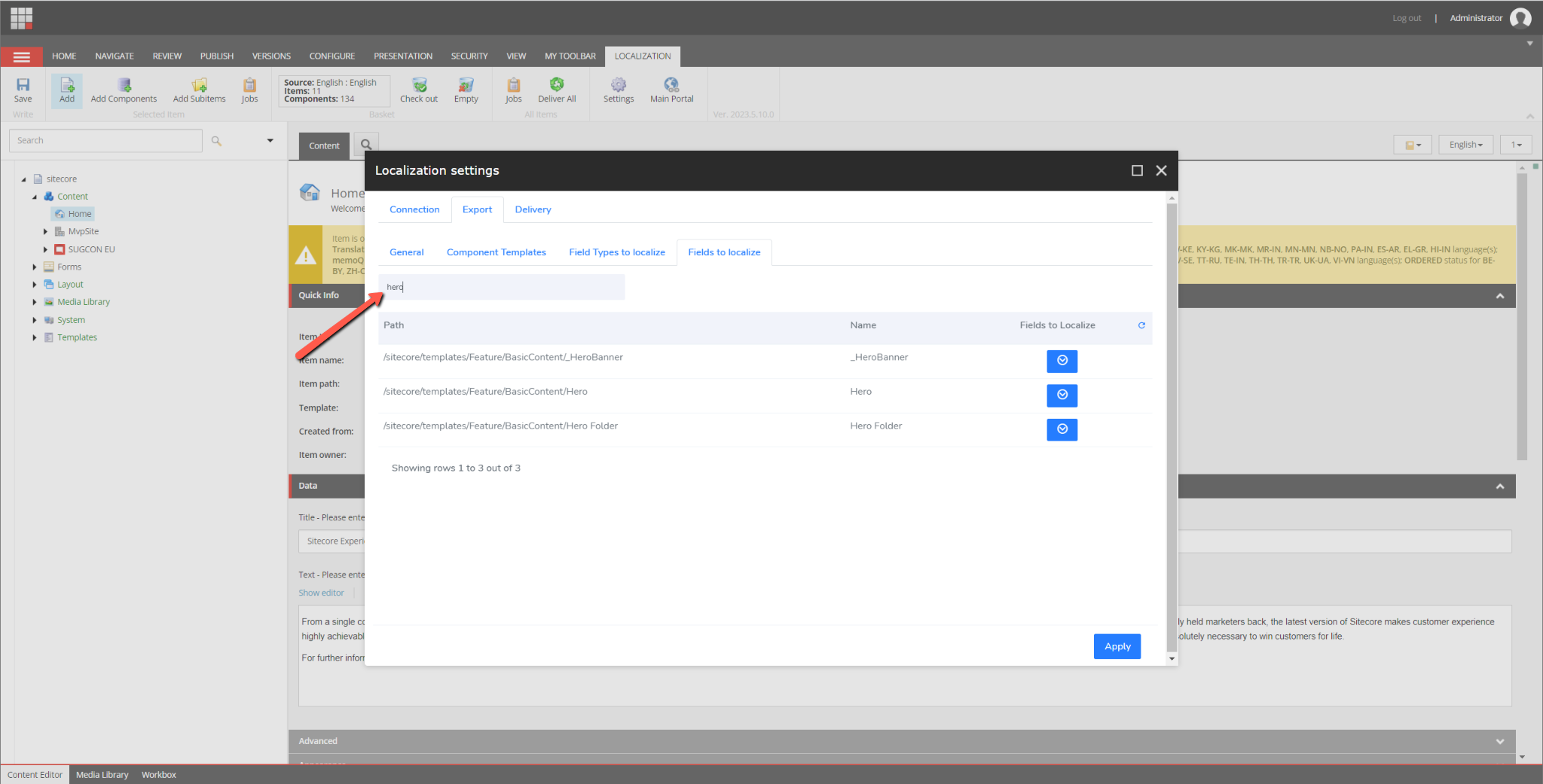This screenshot has height=784, width=1543.
Task: Click the Show editor link
Action: pyautogui.click(x=321, y=593)
